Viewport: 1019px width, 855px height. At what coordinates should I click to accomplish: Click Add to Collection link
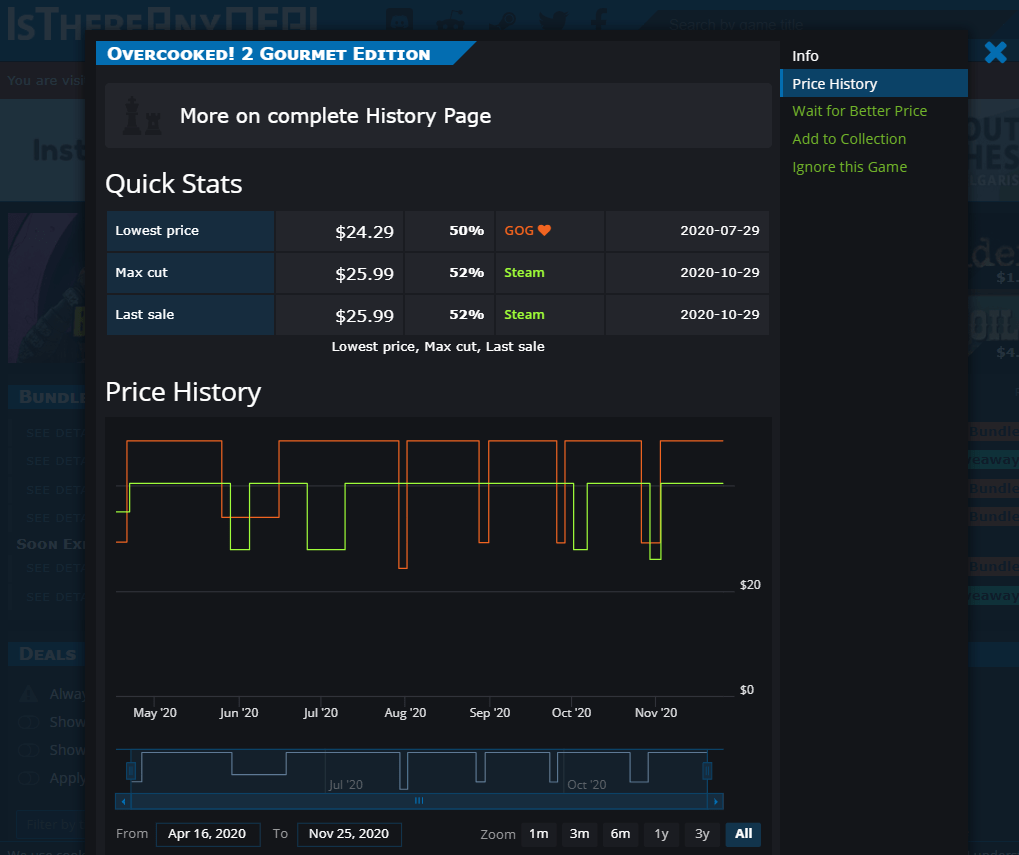tap(849, 139)
